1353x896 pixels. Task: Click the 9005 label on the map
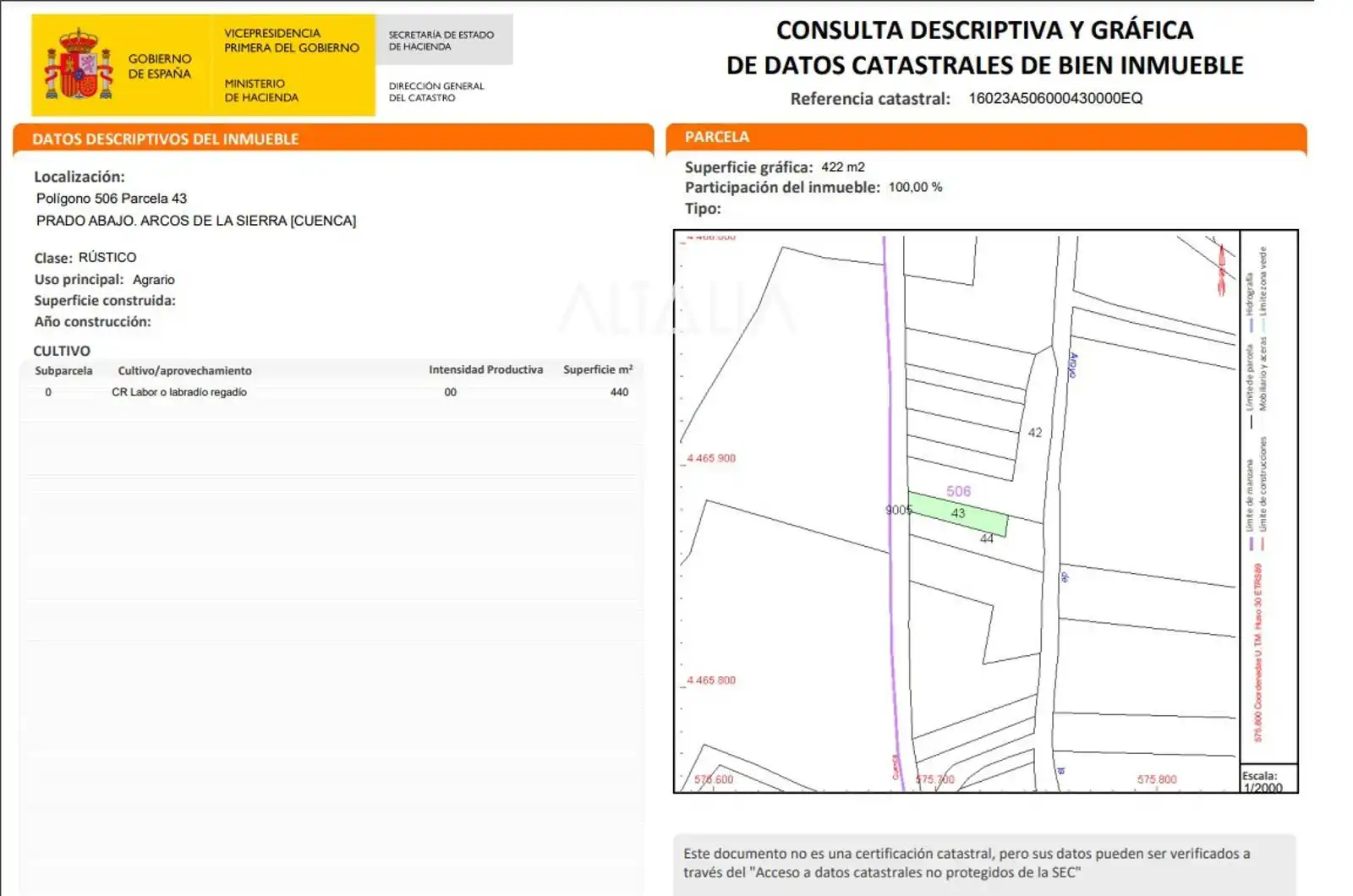tap(898, 510)
